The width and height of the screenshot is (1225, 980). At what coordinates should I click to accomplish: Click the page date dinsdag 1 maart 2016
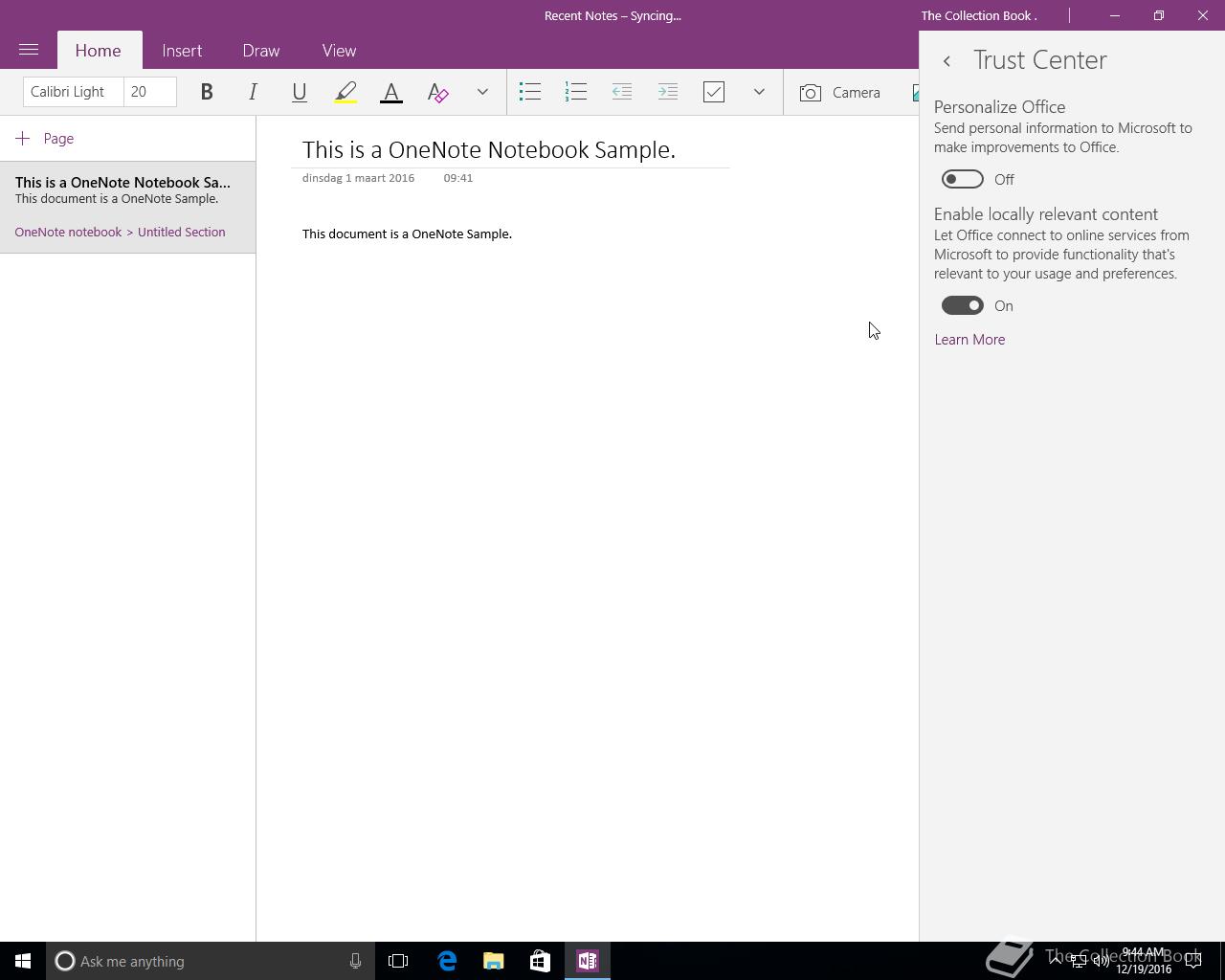click(358, 178)
